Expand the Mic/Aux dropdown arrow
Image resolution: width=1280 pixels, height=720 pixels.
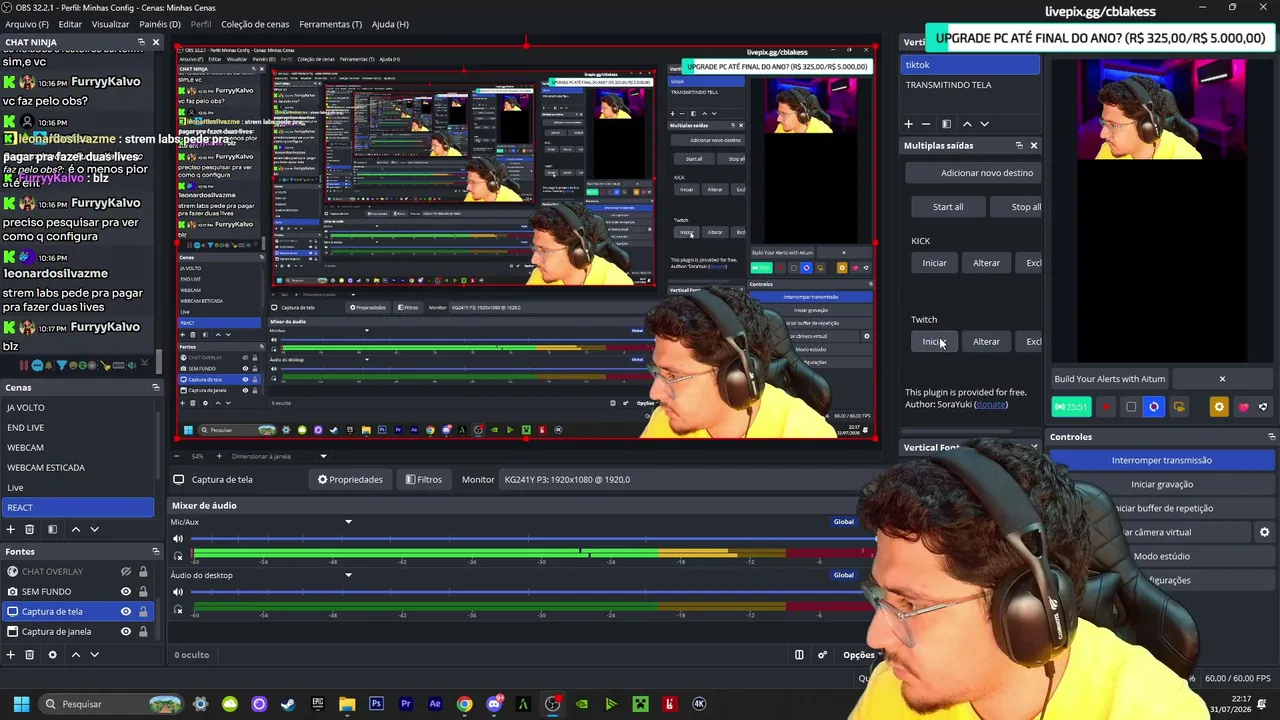348,522
